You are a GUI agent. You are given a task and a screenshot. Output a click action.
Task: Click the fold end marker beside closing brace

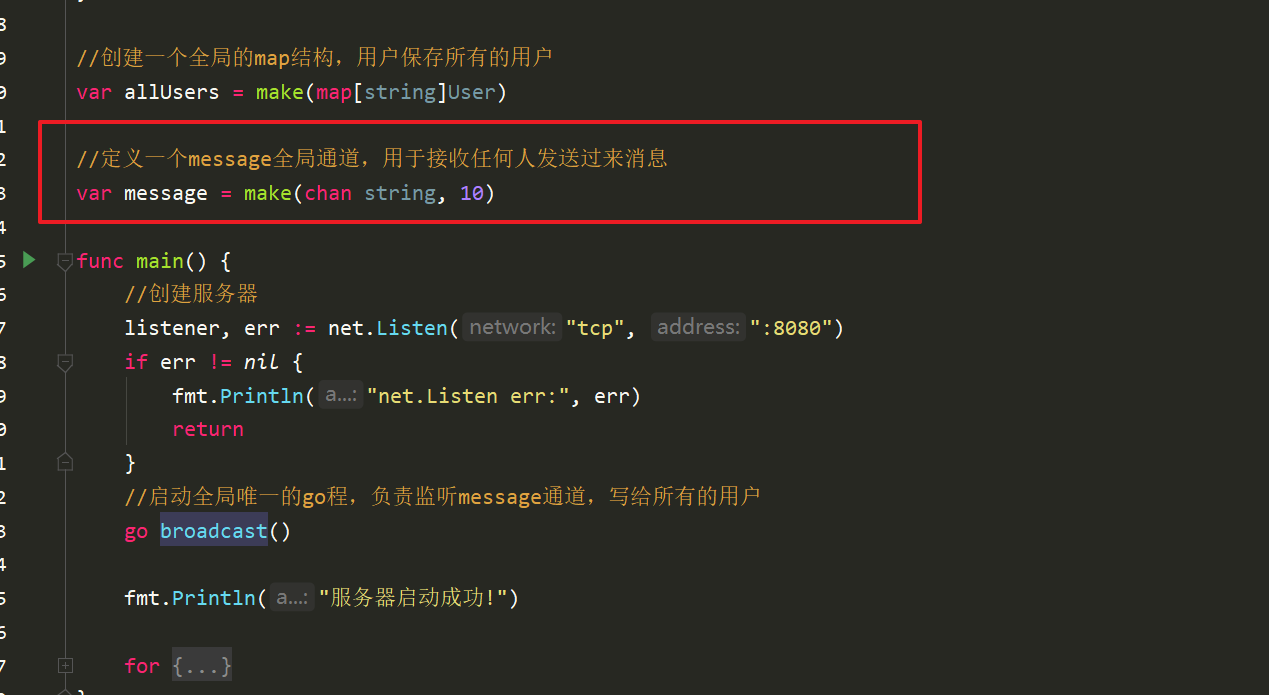pyautogui.click(x=65, y=462)
